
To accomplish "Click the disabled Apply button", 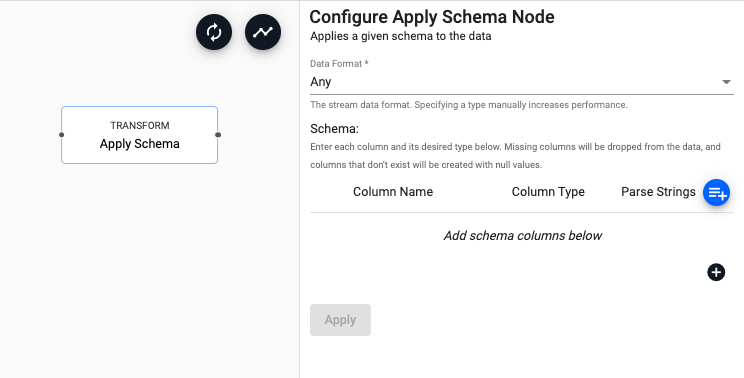I will click(x=340, y=320).
